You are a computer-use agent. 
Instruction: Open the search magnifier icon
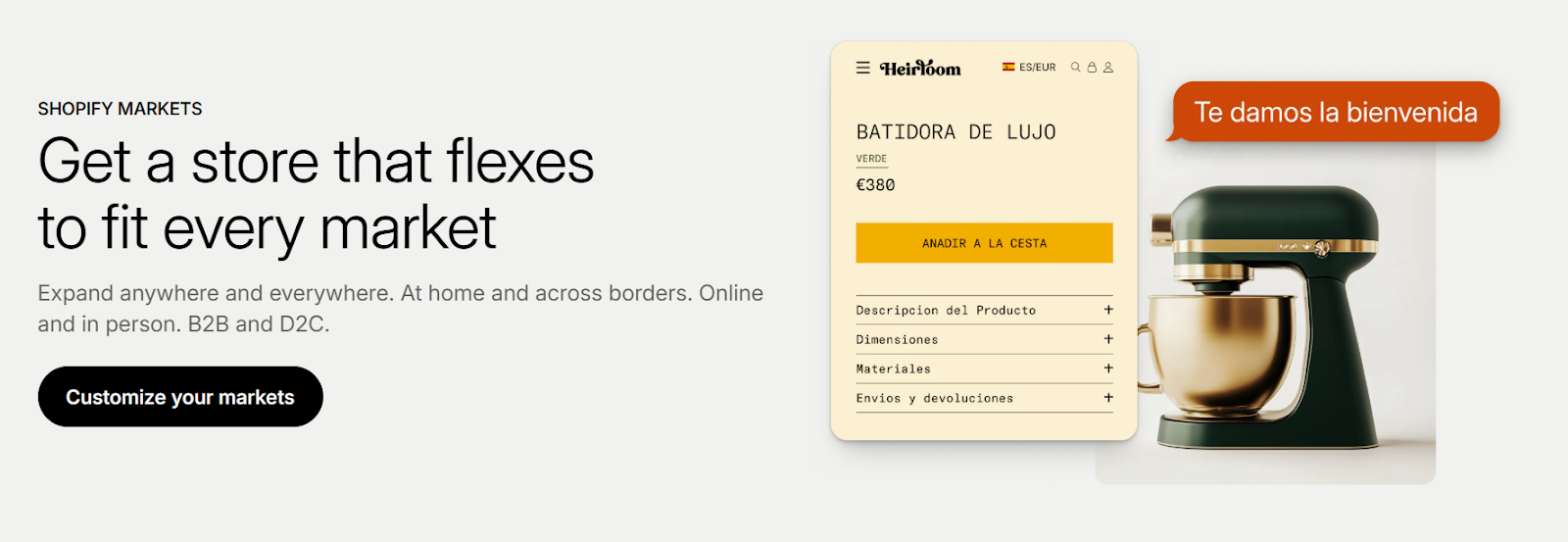[x=1075, y=68]
